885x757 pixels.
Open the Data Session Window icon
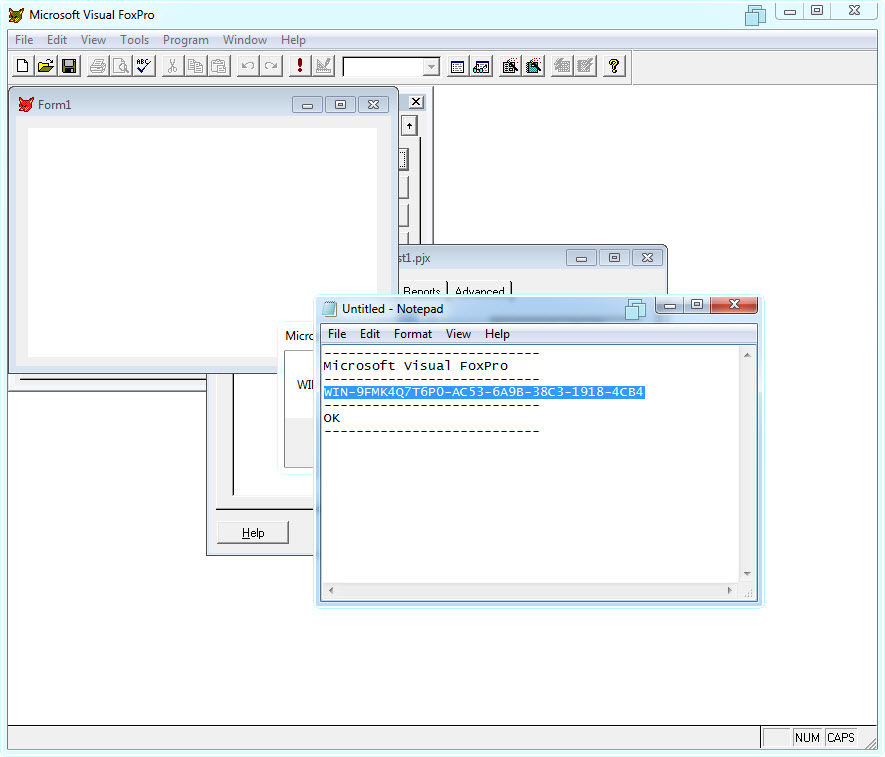click(481, 66)
